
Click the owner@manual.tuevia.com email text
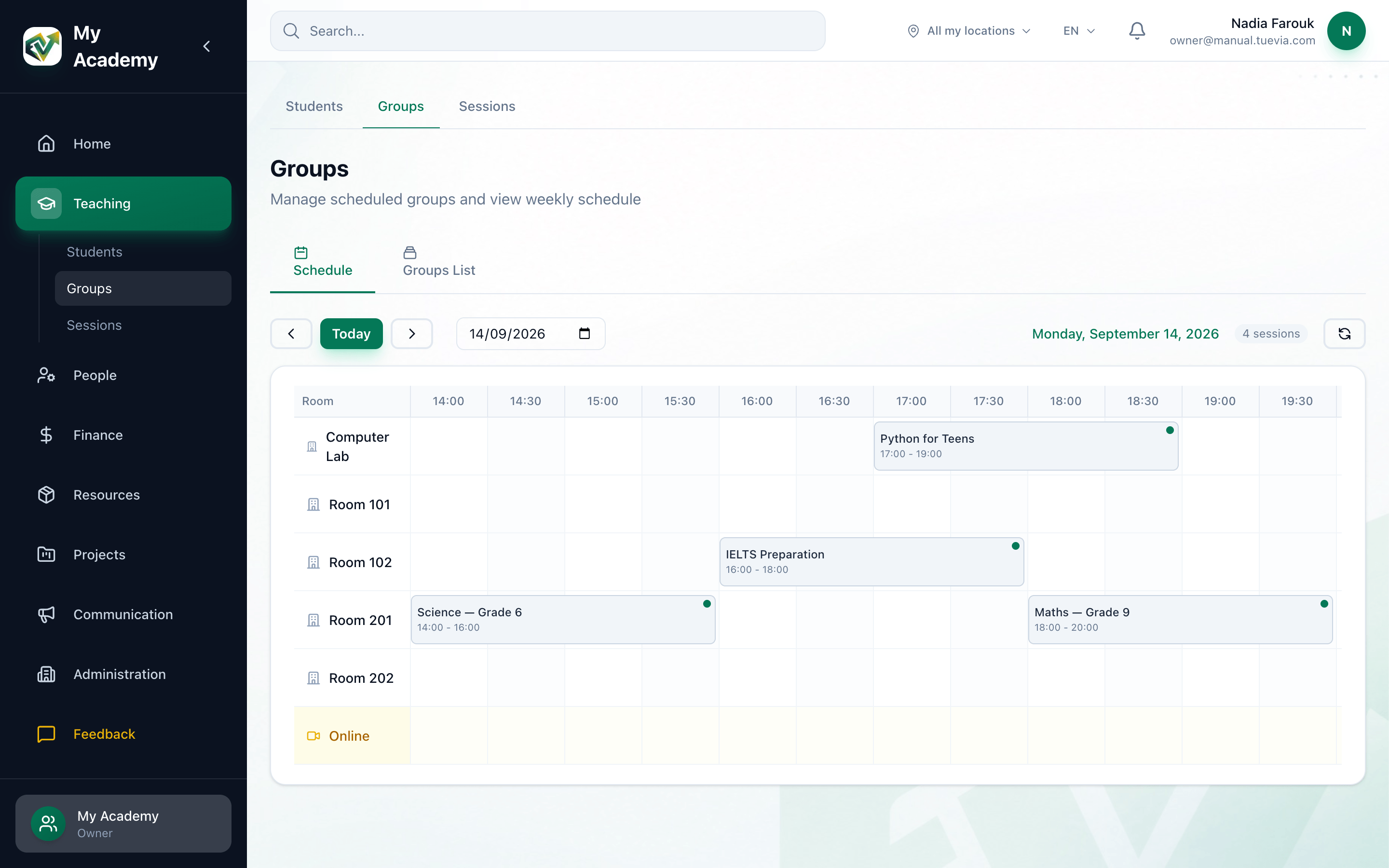[1242, 41]
